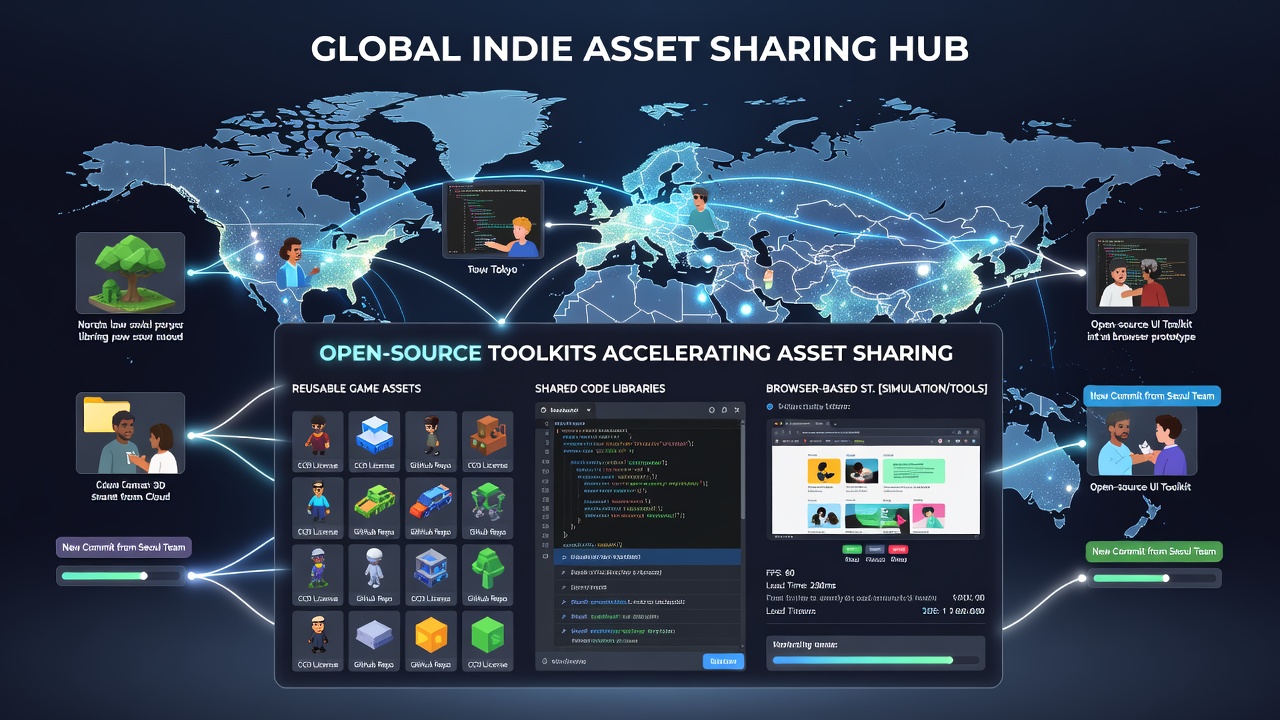The image size is (1280, 720).
Task: Click the code panel vertical scrollbar
Action: (x=743, y=470)
